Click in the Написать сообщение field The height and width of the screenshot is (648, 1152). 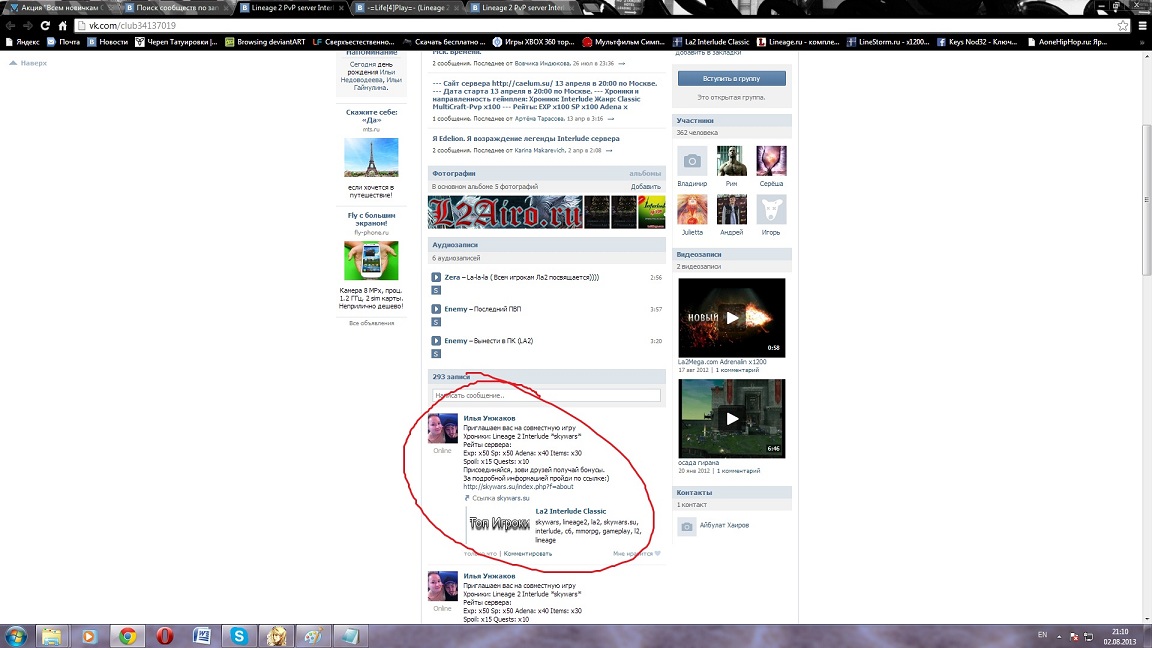[x=546, y=395]
